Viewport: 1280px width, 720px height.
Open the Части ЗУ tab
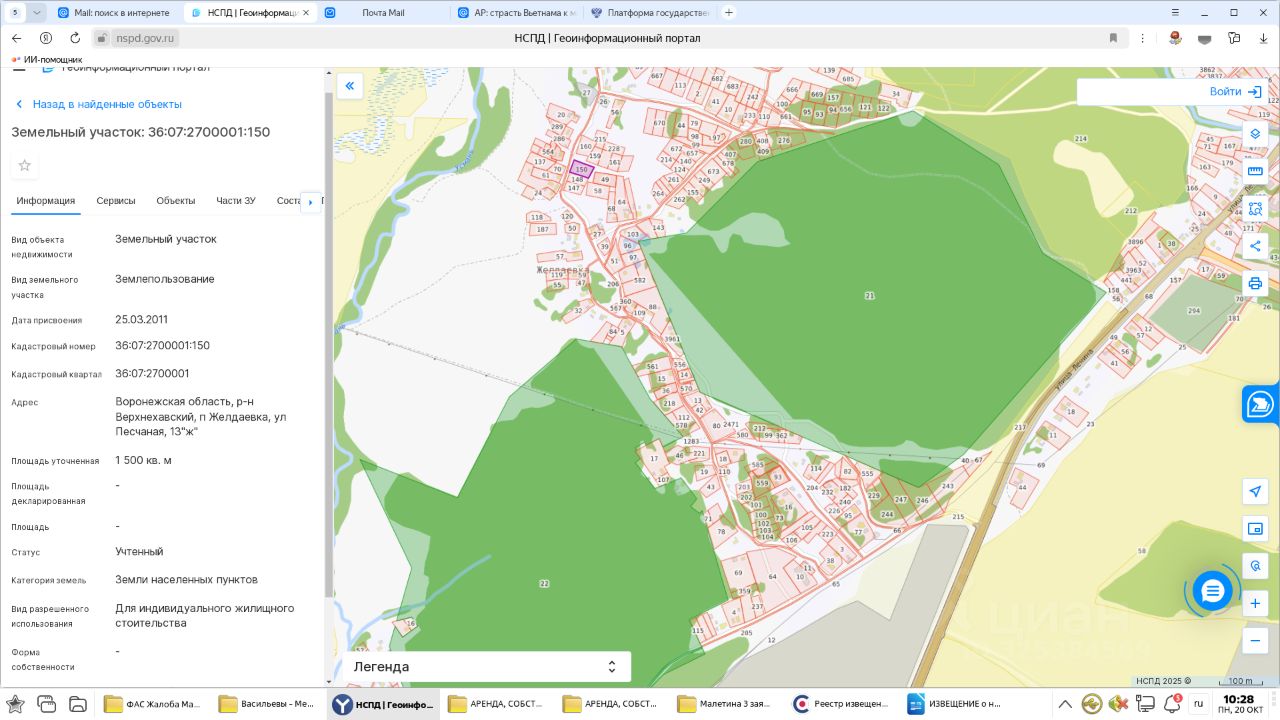pos(236,201)
